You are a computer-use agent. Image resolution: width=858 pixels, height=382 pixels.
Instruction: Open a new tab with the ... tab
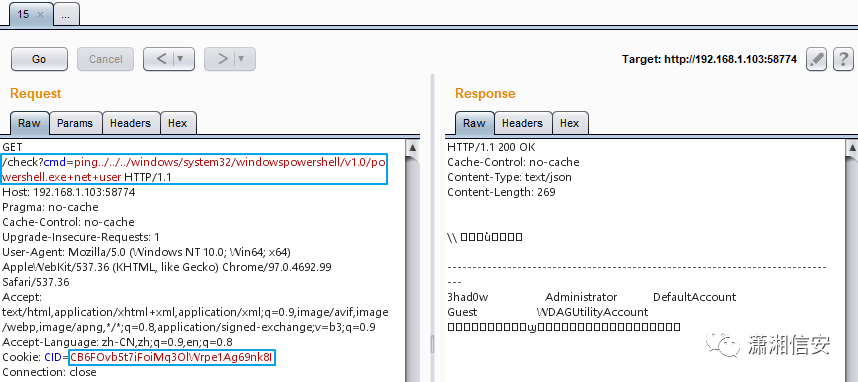(66, 15)
